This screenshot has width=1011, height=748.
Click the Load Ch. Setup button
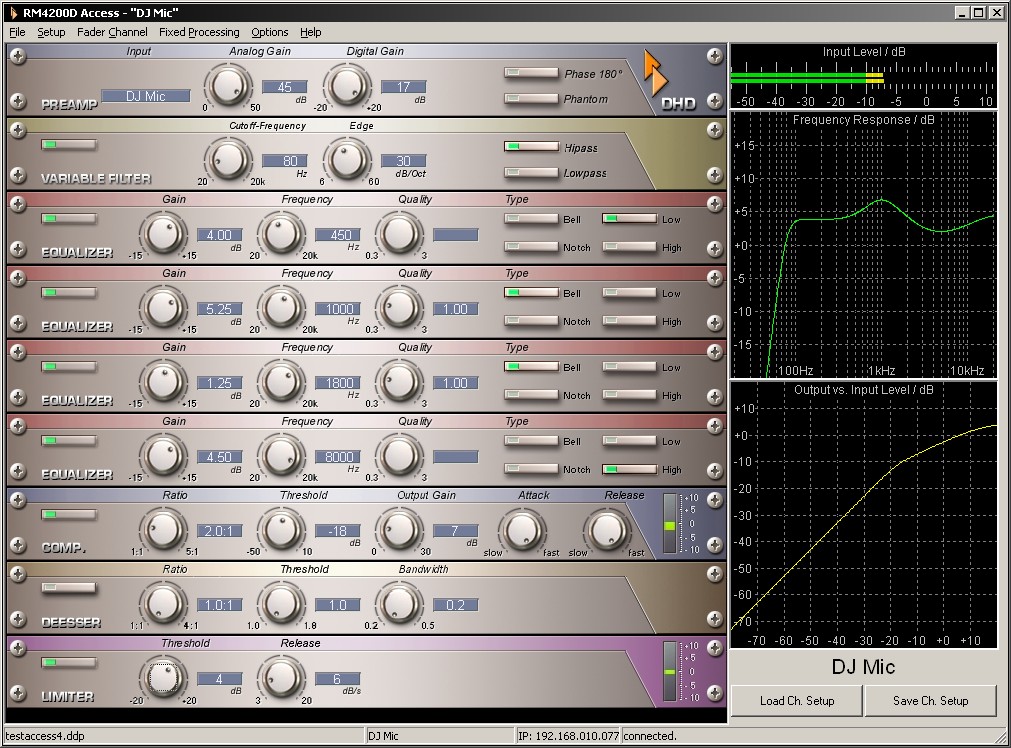pyautogui.click(x=797, y=701)
